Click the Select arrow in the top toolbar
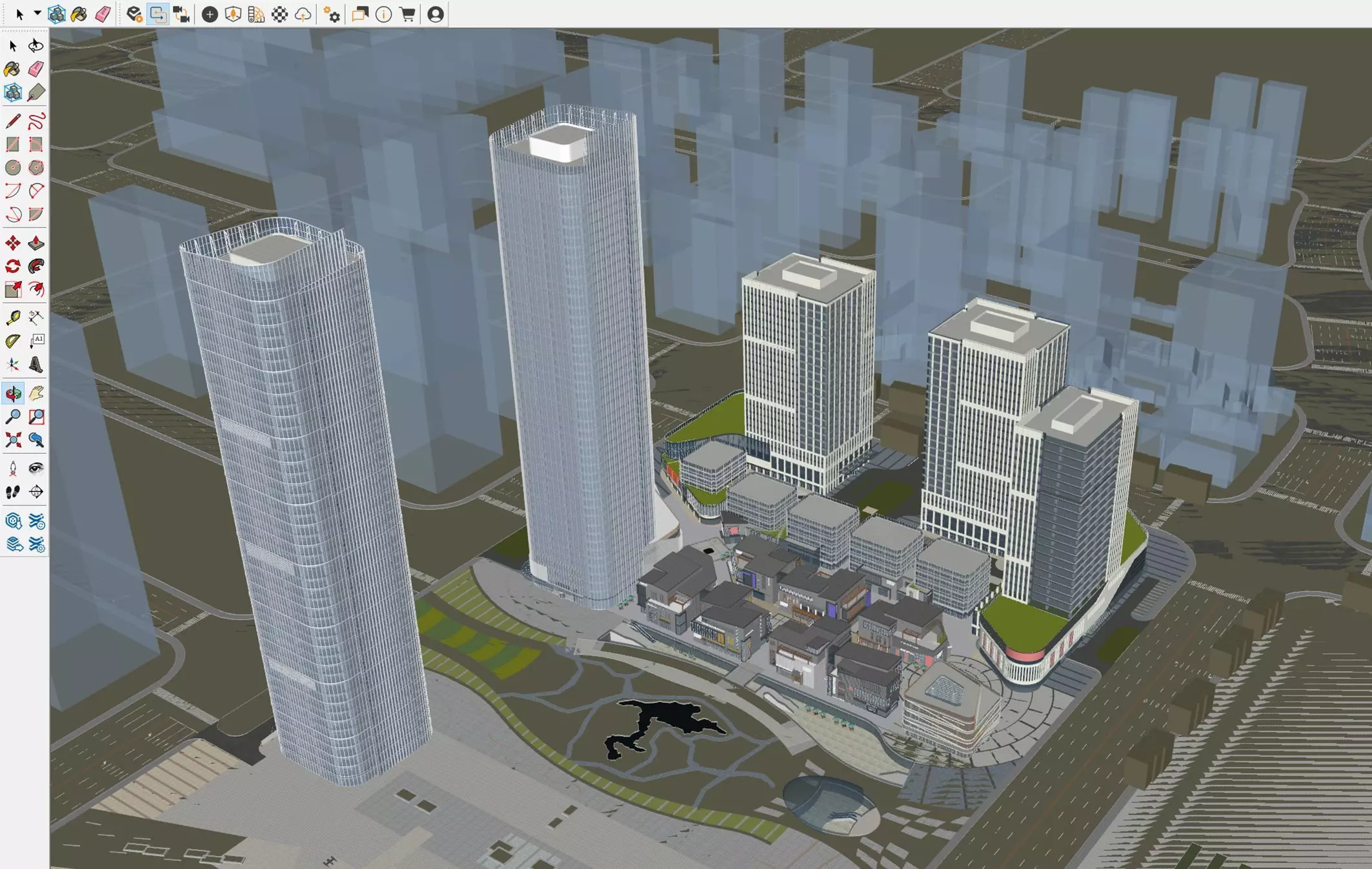Image resolution: width=1372 pixels, height=869 pixels. [19, 14]
